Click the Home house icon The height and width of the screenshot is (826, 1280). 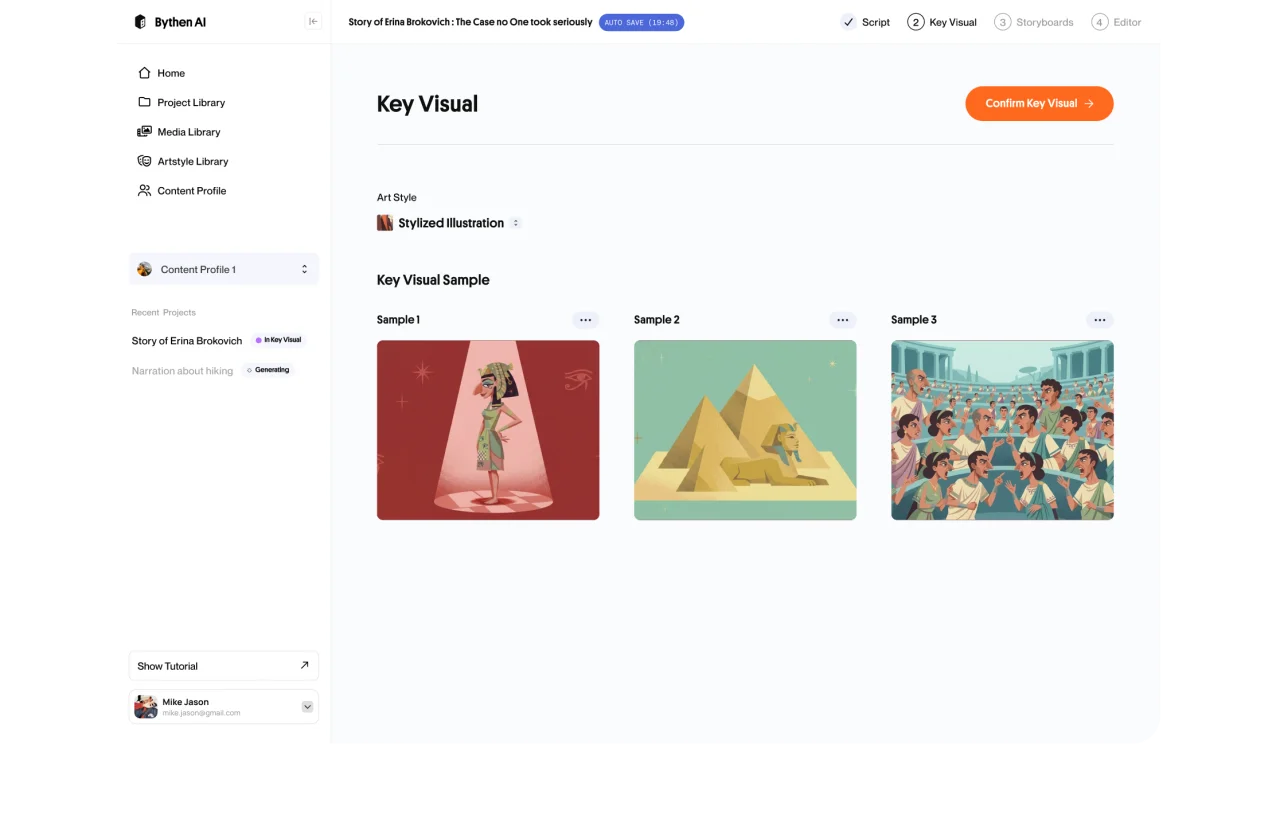[x=144, y=73]
